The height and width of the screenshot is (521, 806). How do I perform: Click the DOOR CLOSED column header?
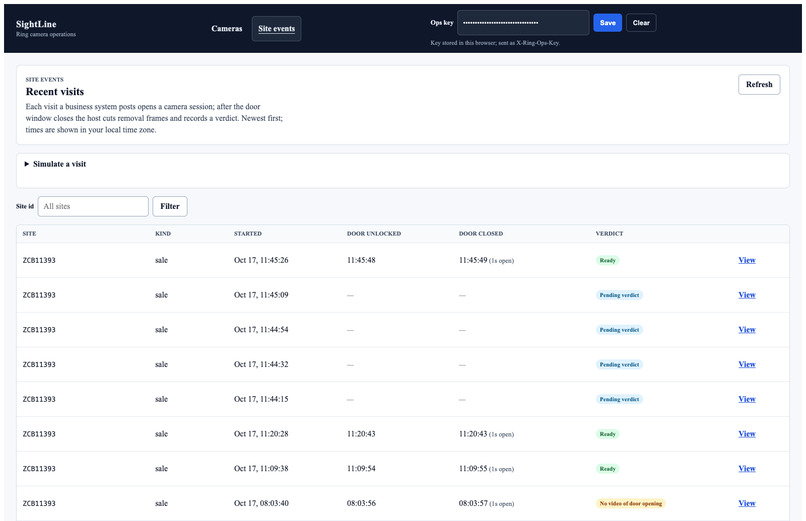(x=481, y=233)
